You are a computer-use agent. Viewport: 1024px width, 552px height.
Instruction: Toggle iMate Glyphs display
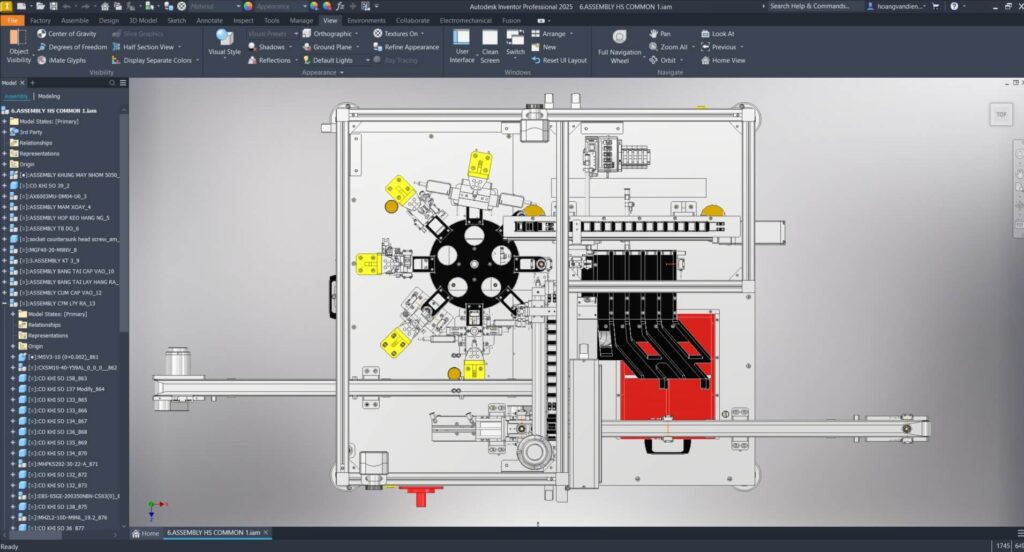click(x=61, y=60)
